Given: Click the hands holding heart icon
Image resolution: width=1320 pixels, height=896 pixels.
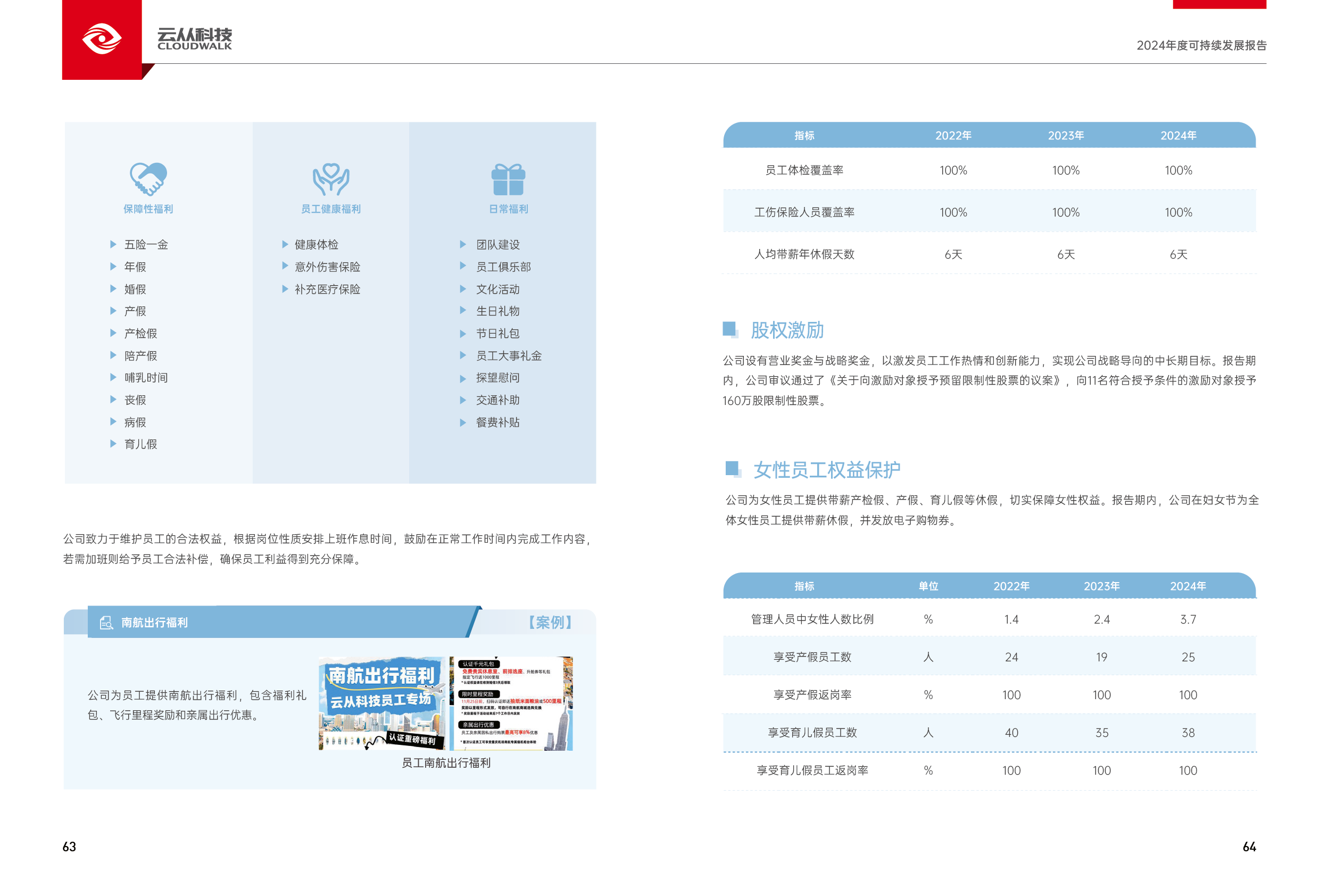Looking at the screenshot, I should 330,179.
